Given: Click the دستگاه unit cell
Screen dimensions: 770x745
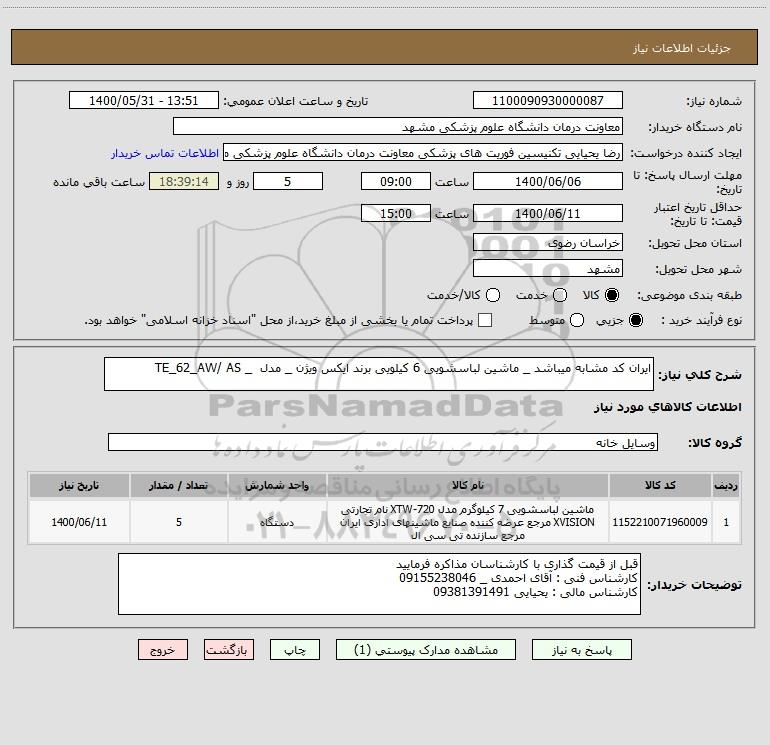Looking at the screenshot, I should point(277,522).
